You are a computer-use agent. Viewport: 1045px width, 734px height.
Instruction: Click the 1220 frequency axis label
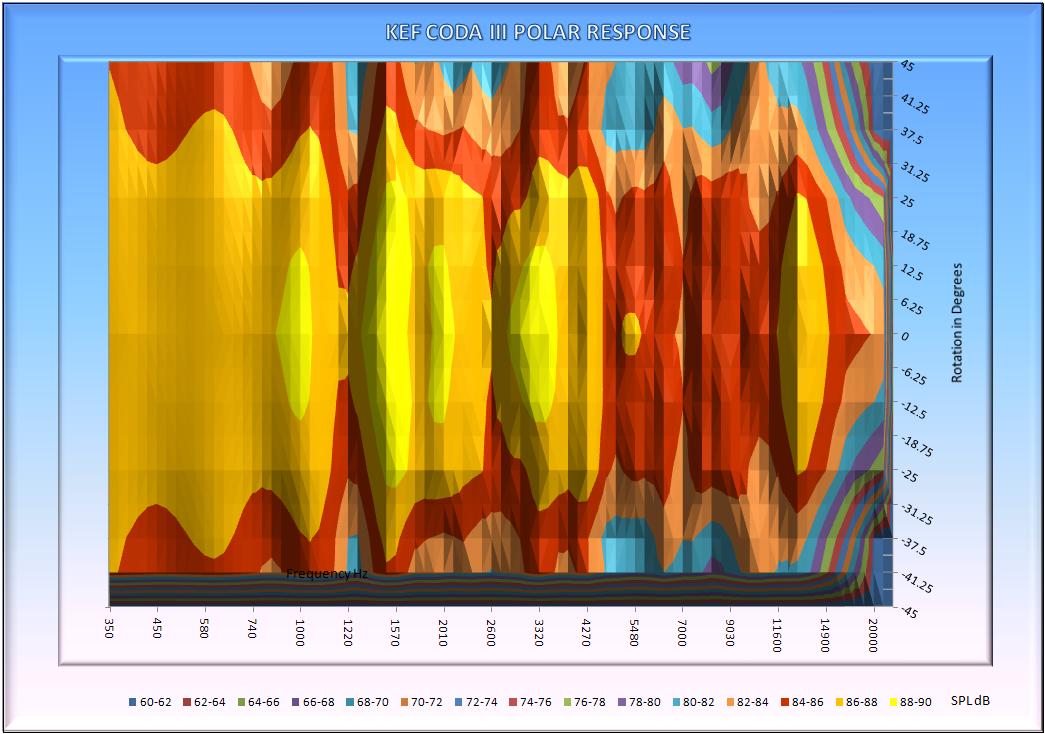click(x=348, y=631)
